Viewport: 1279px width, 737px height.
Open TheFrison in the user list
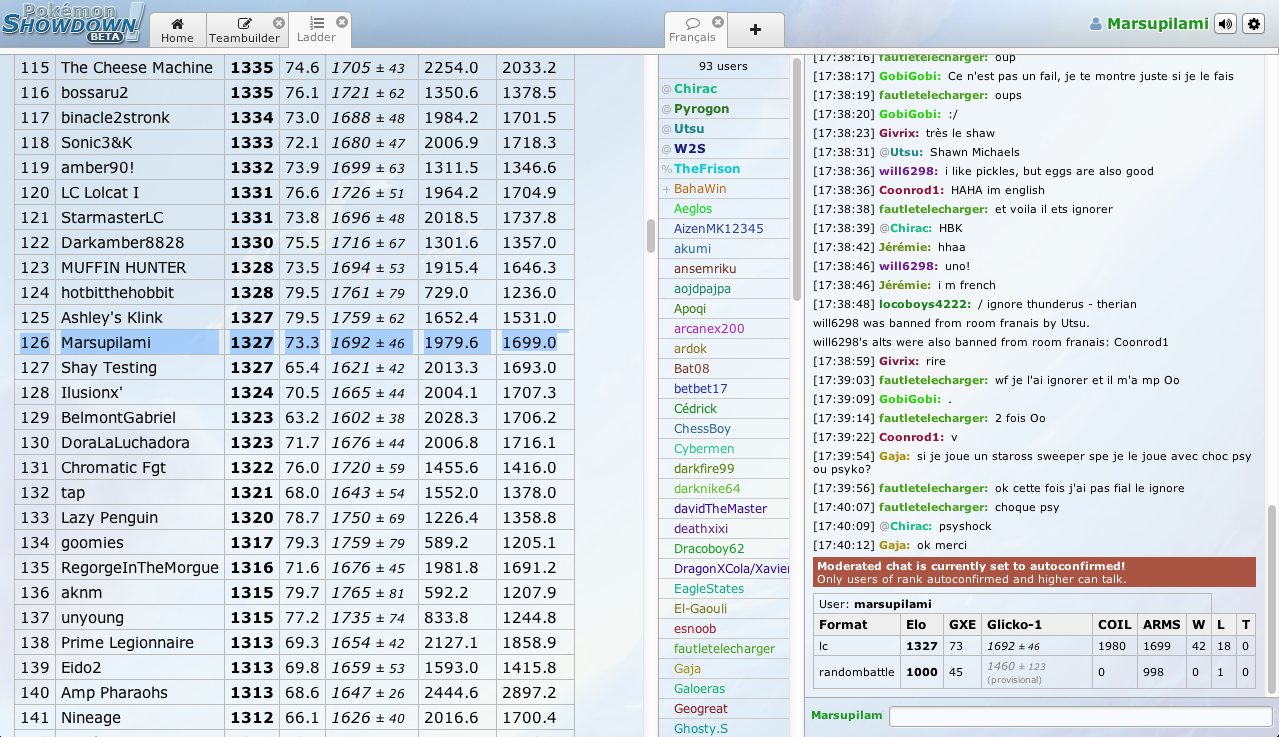click(725, 169)
